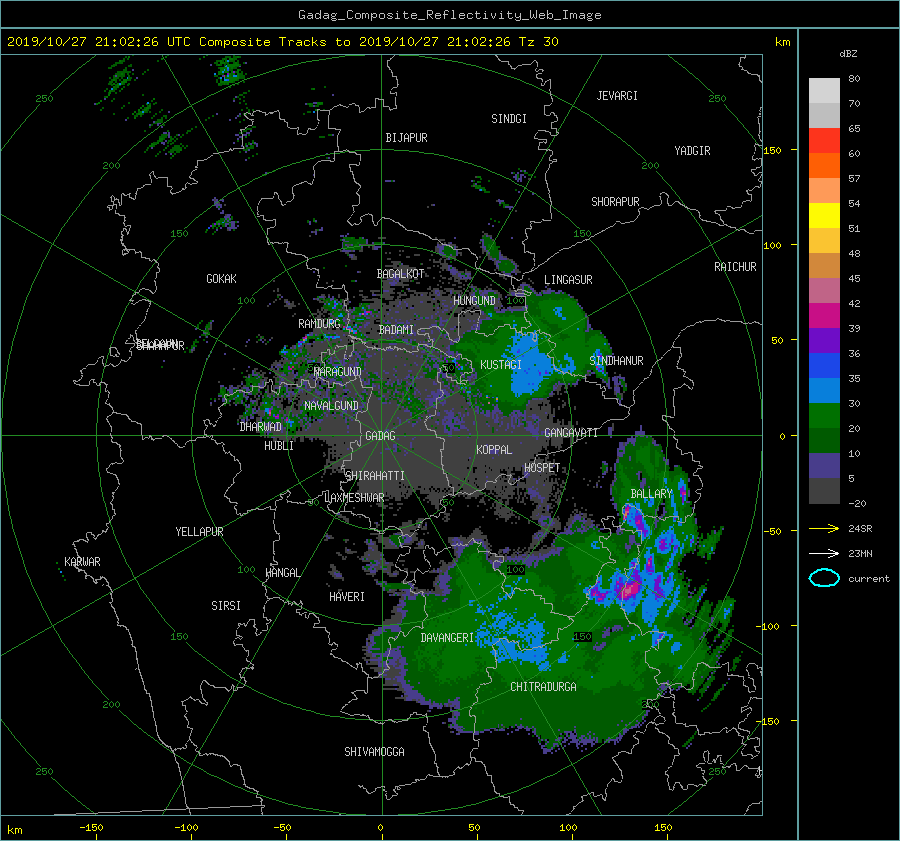Pick the mauve 42-45 dBZ legend swatch

824,290
